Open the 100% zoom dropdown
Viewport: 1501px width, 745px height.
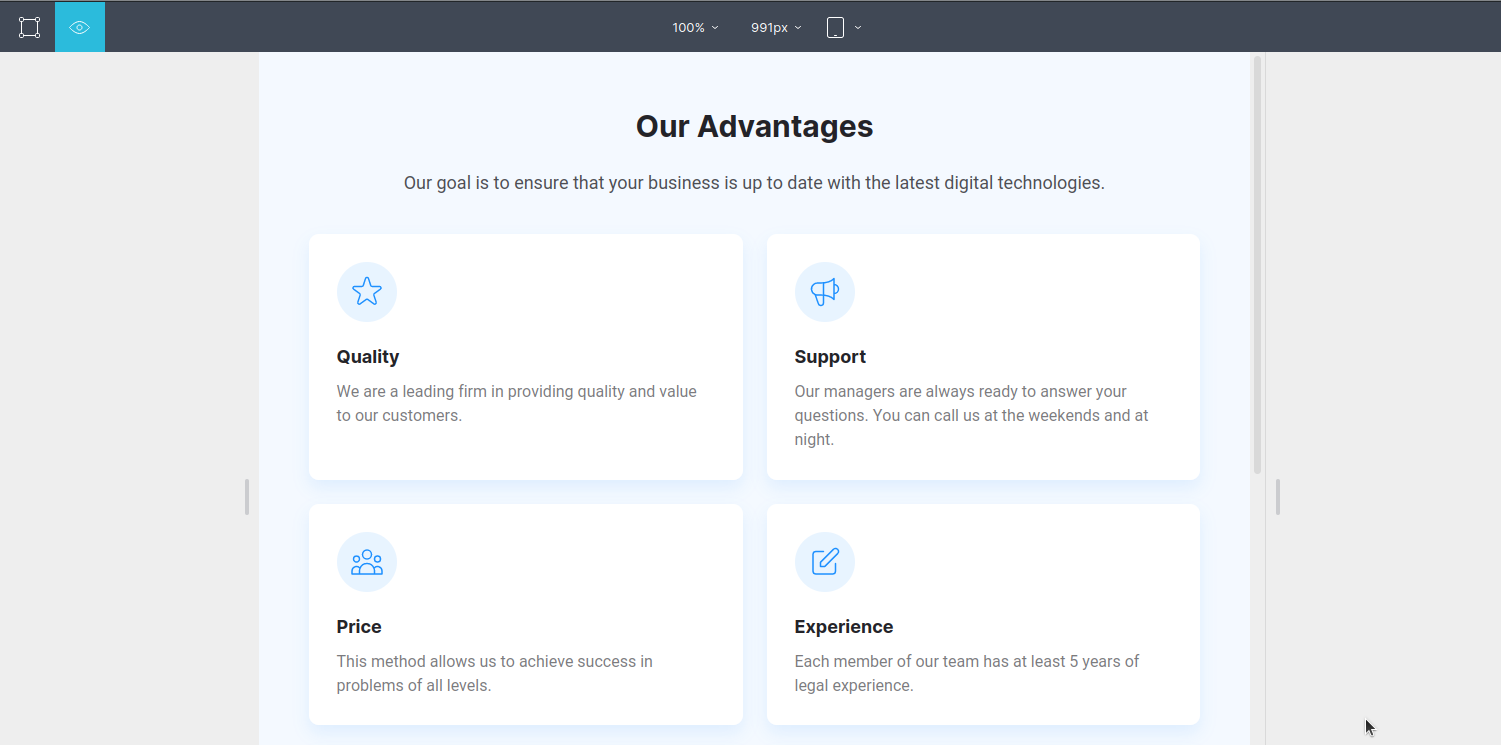(x=695, y=28)
